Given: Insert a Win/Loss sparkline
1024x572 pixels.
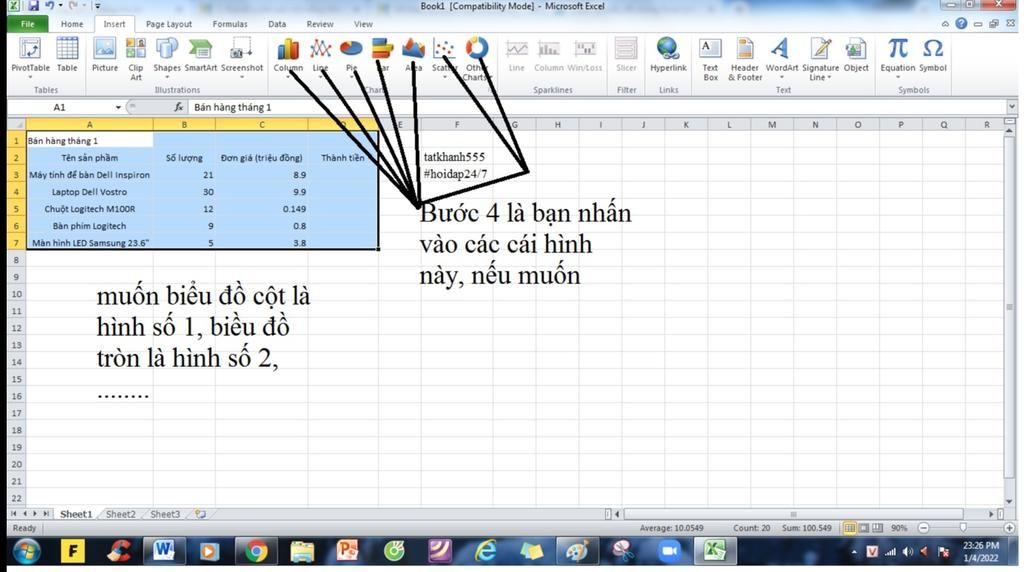Looking at the screenshot, I should (584, 56).
